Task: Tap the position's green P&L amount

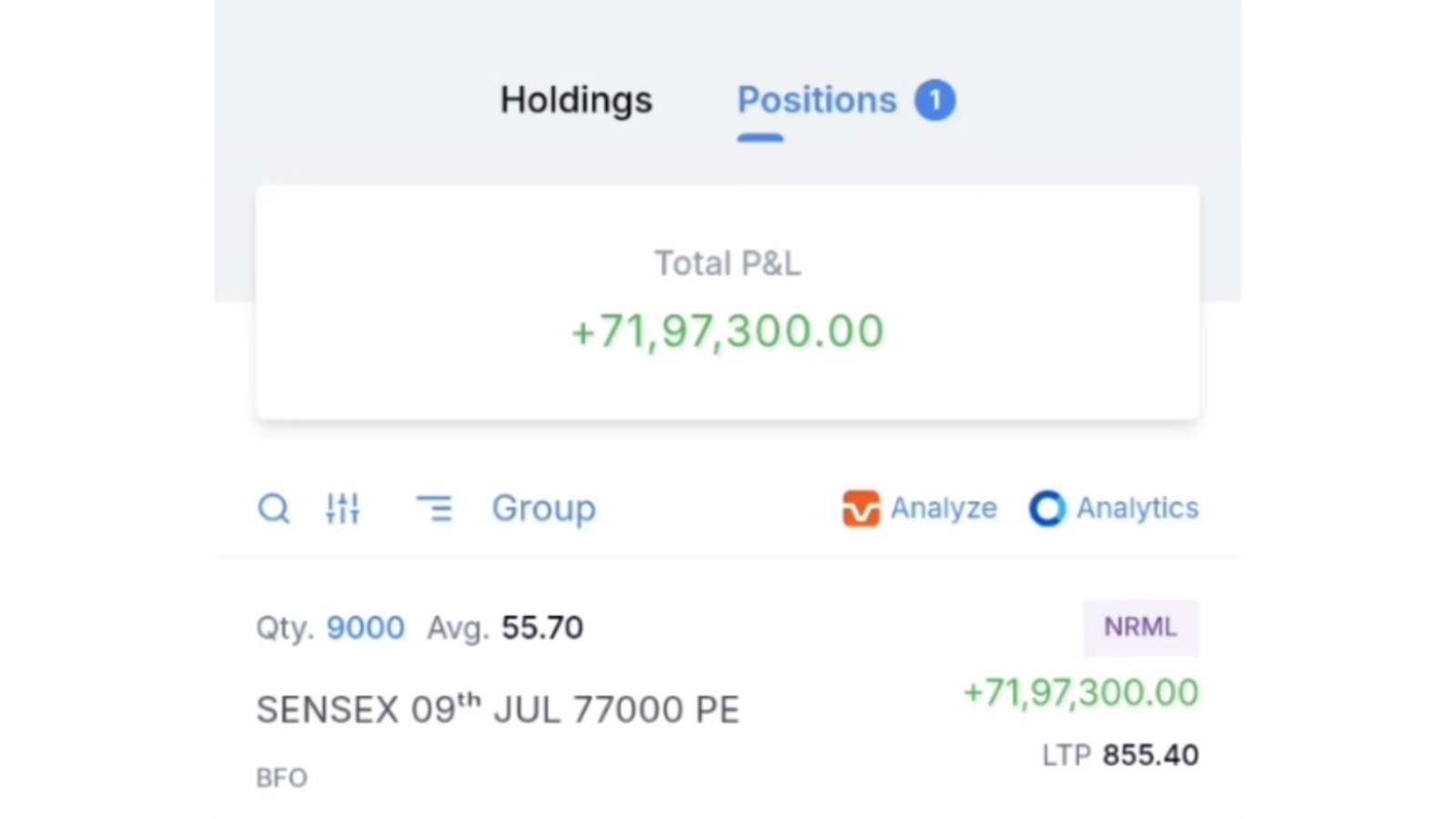Action: [1081, 693]
